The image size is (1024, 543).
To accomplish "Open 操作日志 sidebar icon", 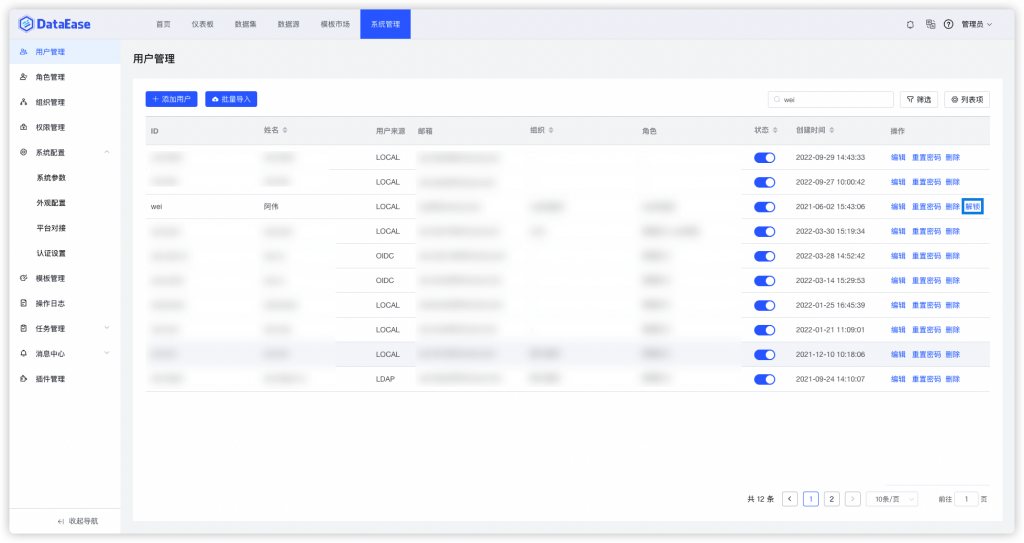I will point(24,303).
